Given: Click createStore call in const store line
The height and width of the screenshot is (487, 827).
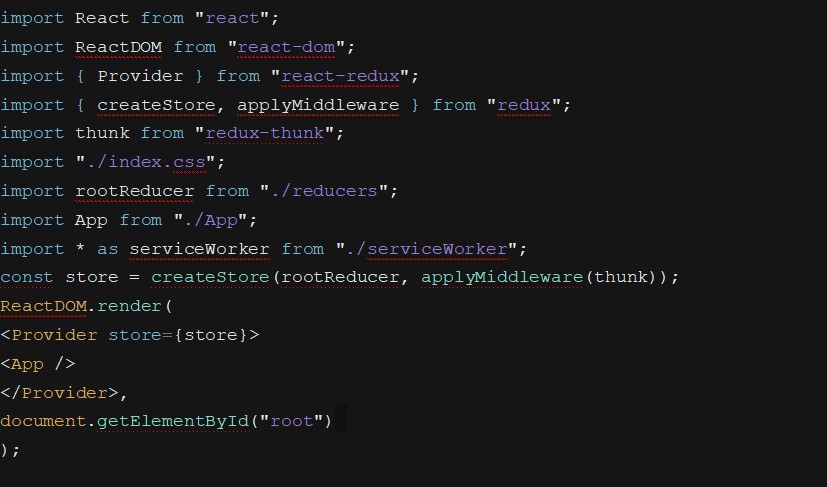Looking at the screenshot, I should pos(210,277).
